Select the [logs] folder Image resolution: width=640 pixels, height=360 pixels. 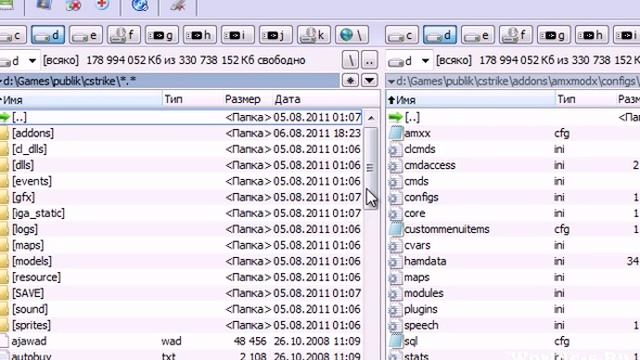click(180, 229)
